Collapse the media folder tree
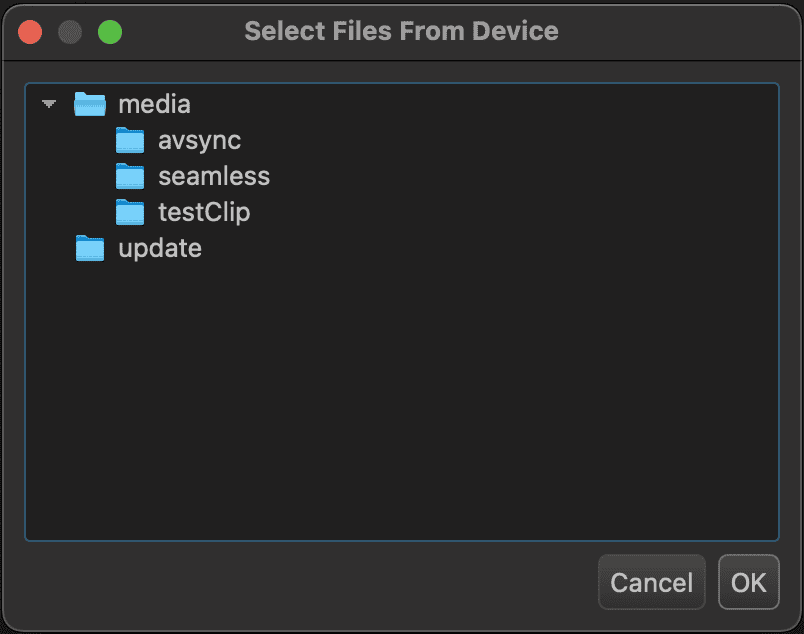The image size is (804, 634). click(49, 104)
